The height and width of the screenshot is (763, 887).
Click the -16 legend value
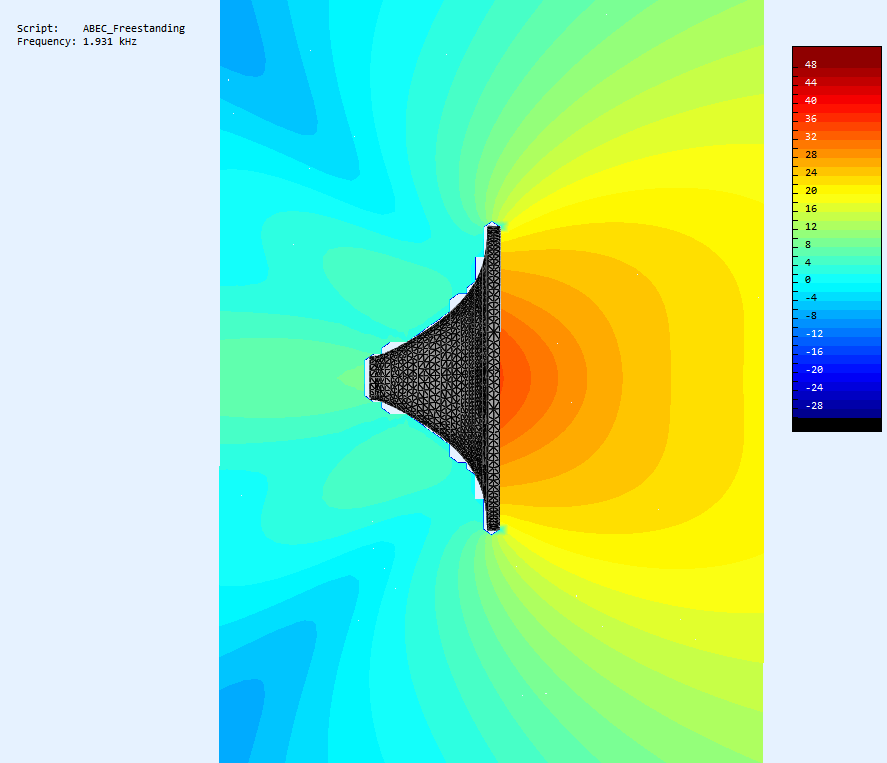pos(814,352)
